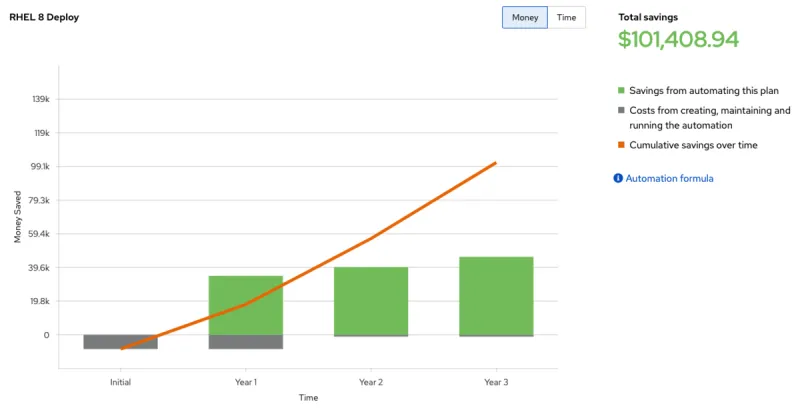Click the 'Initial' x-axis label
Image resolution: width=800 pixels, height=408 pixels.
pos(120,382)
